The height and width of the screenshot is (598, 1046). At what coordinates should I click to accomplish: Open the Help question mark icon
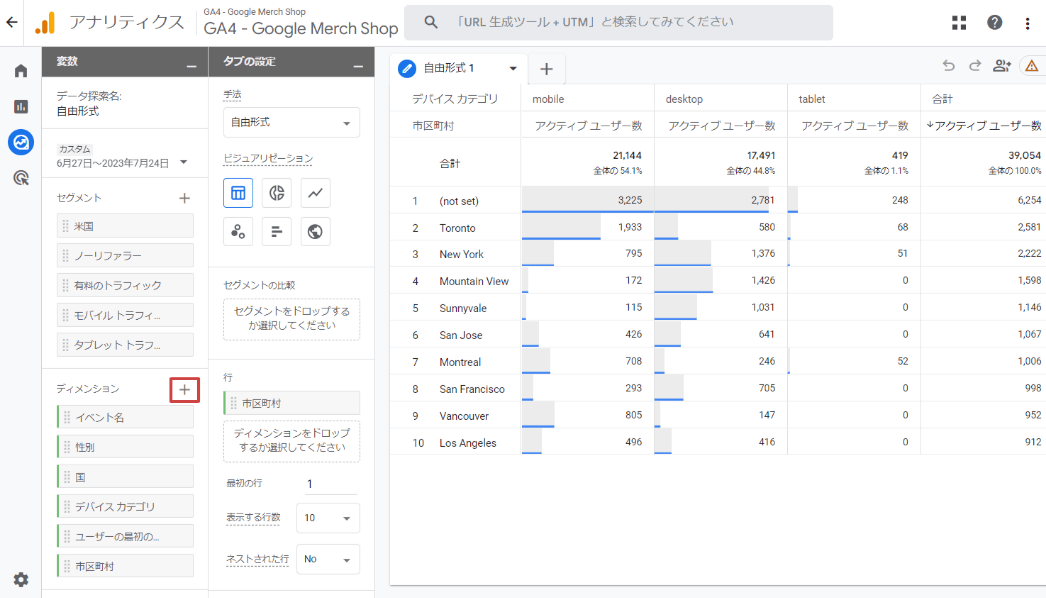click(995, 23)
